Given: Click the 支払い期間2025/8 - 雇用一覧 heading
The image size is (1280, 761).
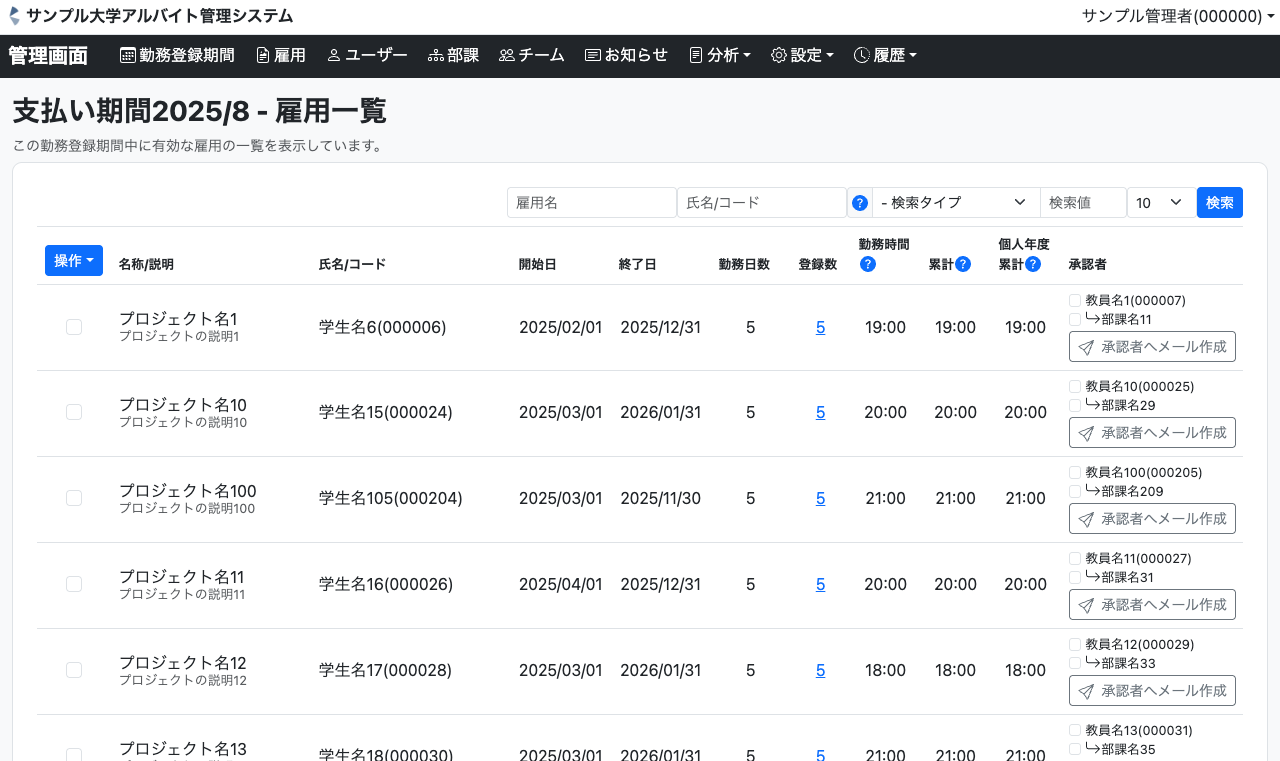Looking at the screenshot, I should coord(199,111).
